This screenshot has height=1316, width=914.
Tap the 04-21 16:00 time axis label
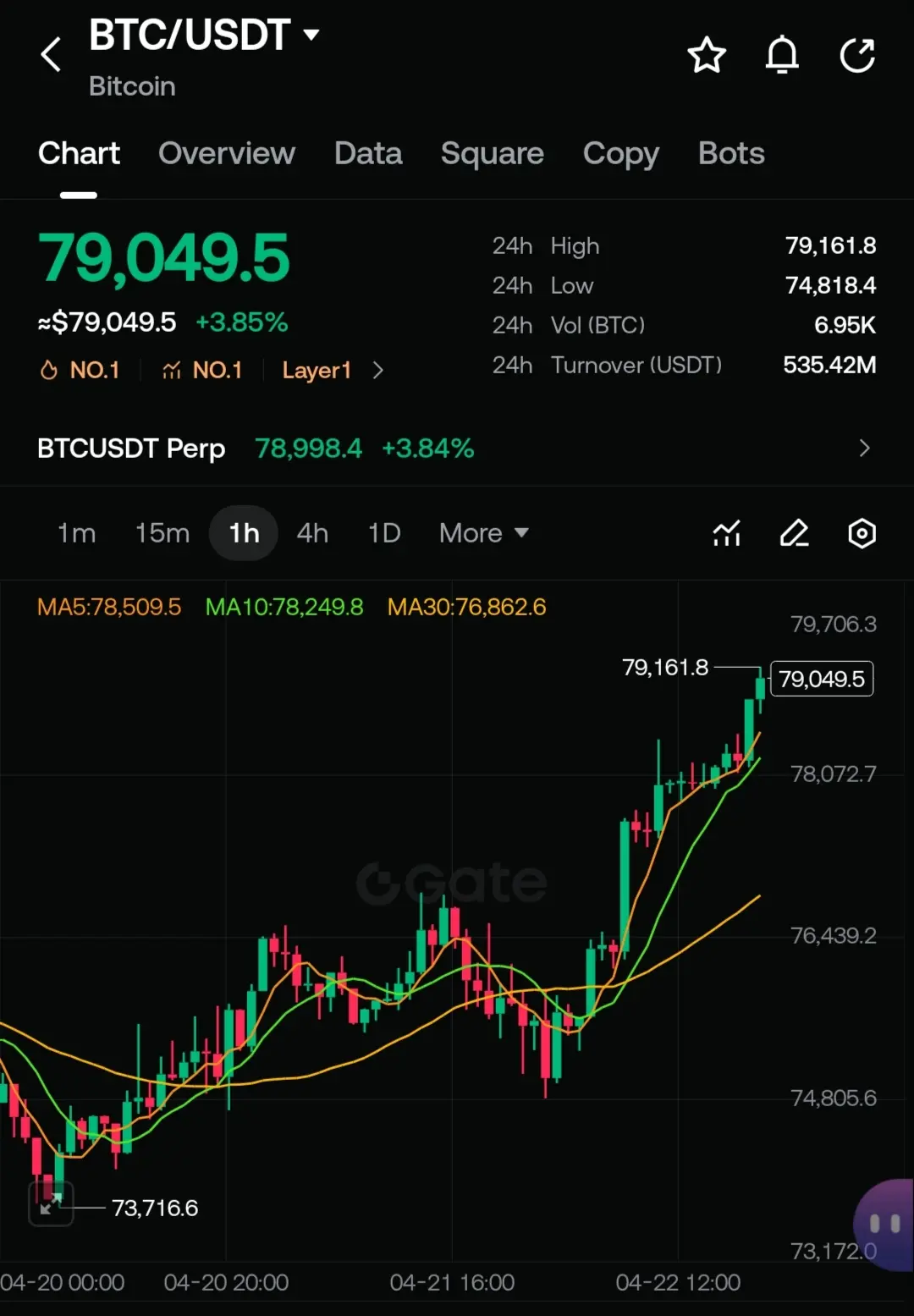coord(452,1282)
